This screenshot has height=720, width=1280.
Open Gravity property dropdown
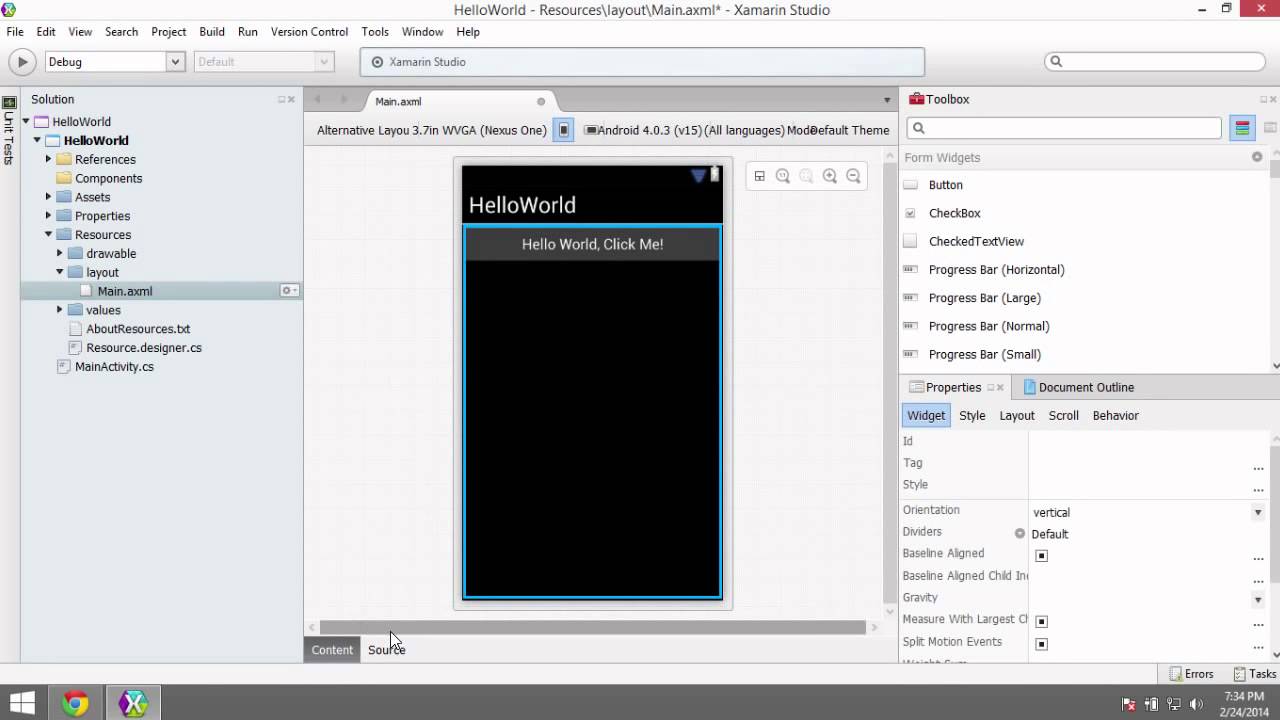tap(1258, 599)
